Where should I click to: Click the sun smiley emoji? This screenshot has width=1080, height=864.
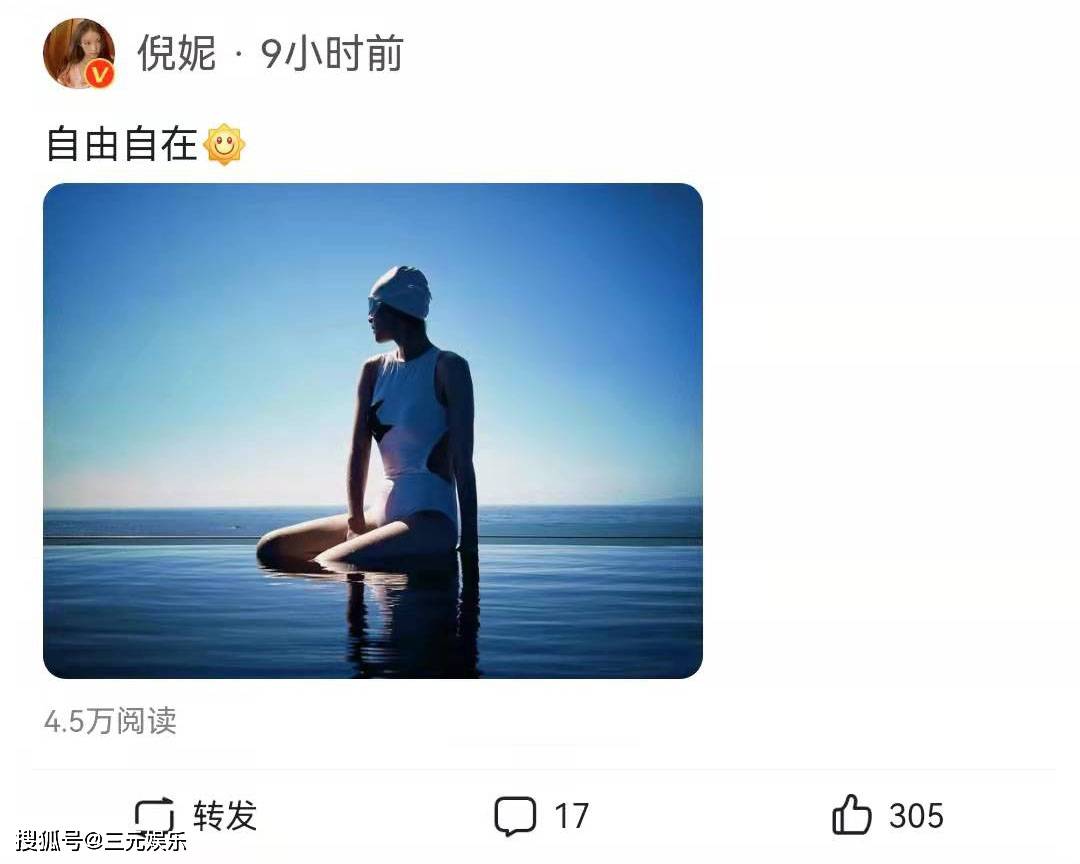click(x=225, y=145)
